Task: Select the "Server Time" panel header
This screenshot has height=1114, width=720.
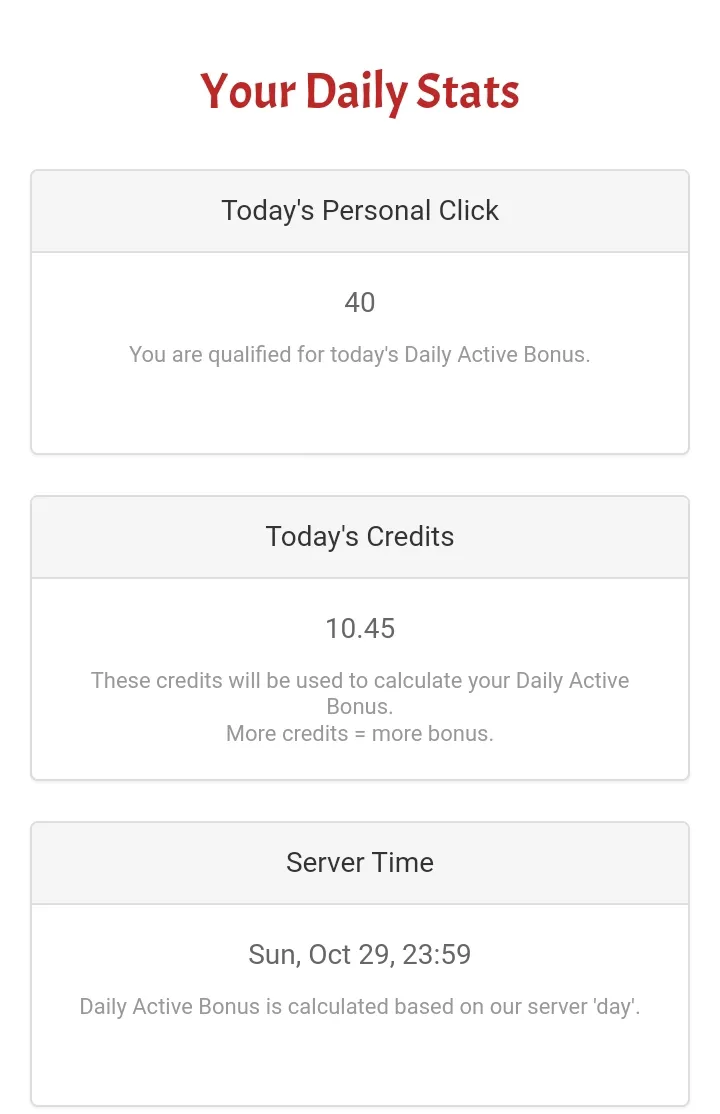Action: tap(360, 863)
